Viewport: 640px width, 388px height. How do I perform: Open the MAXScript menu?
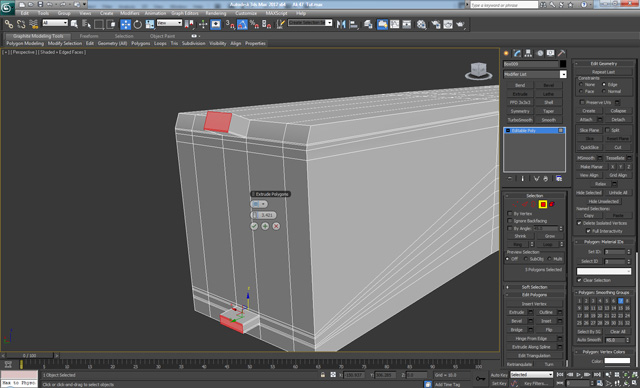[x=276, y=13]
